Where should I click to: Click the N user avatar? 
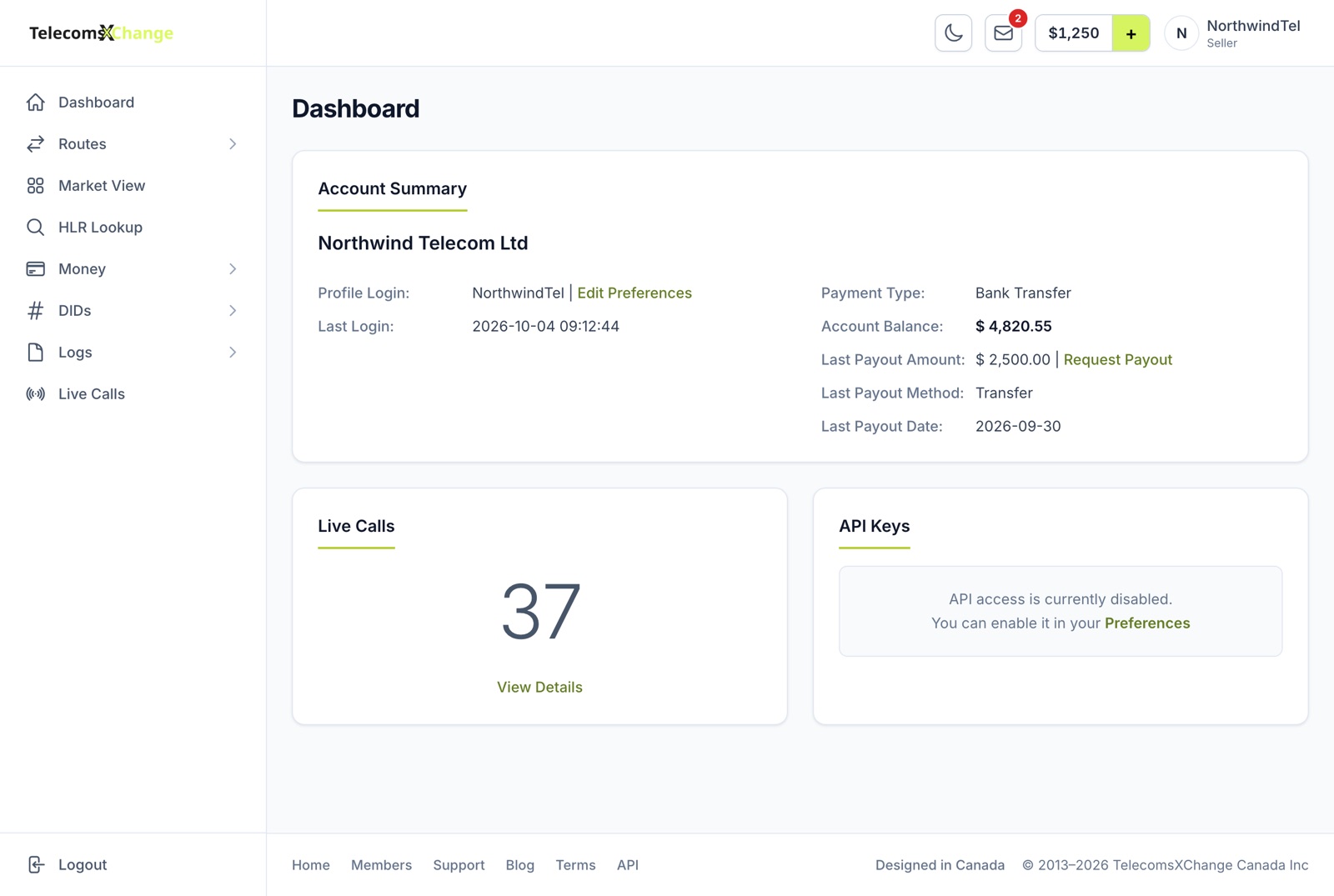pos(1181,33)
